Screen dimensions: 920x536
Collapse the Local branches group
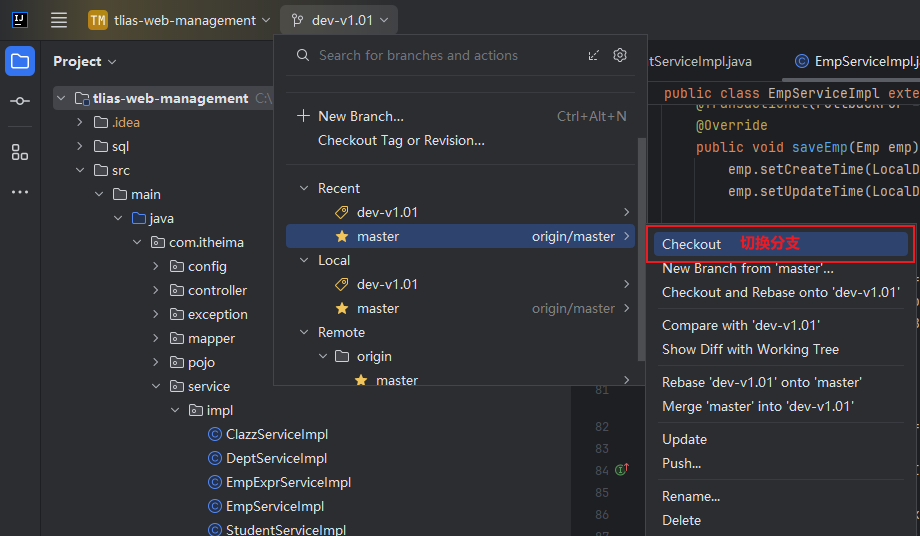(304, 260)
